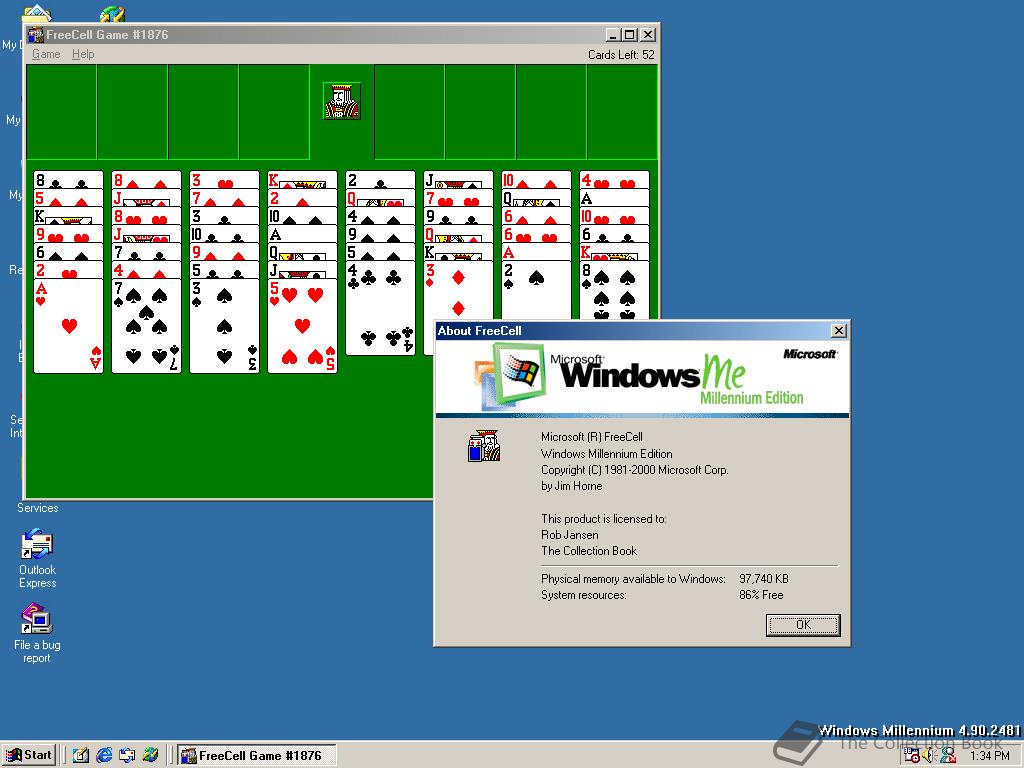Maximize the FreeCell game window
Image resolution: width=1024 pixels, height=768 pixels.
[630, 35]
